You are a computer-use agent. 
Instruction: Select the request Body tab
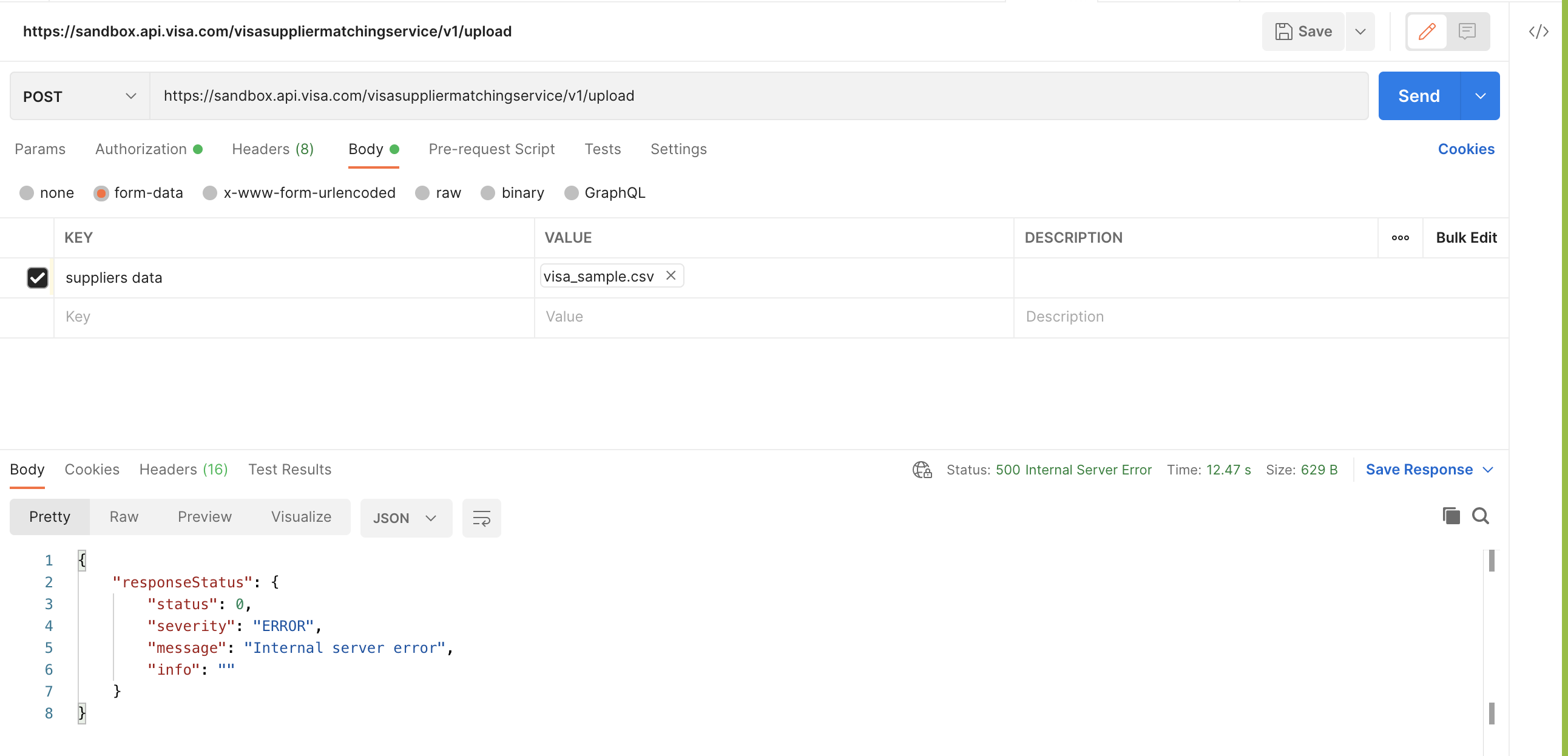click(373, 149)
